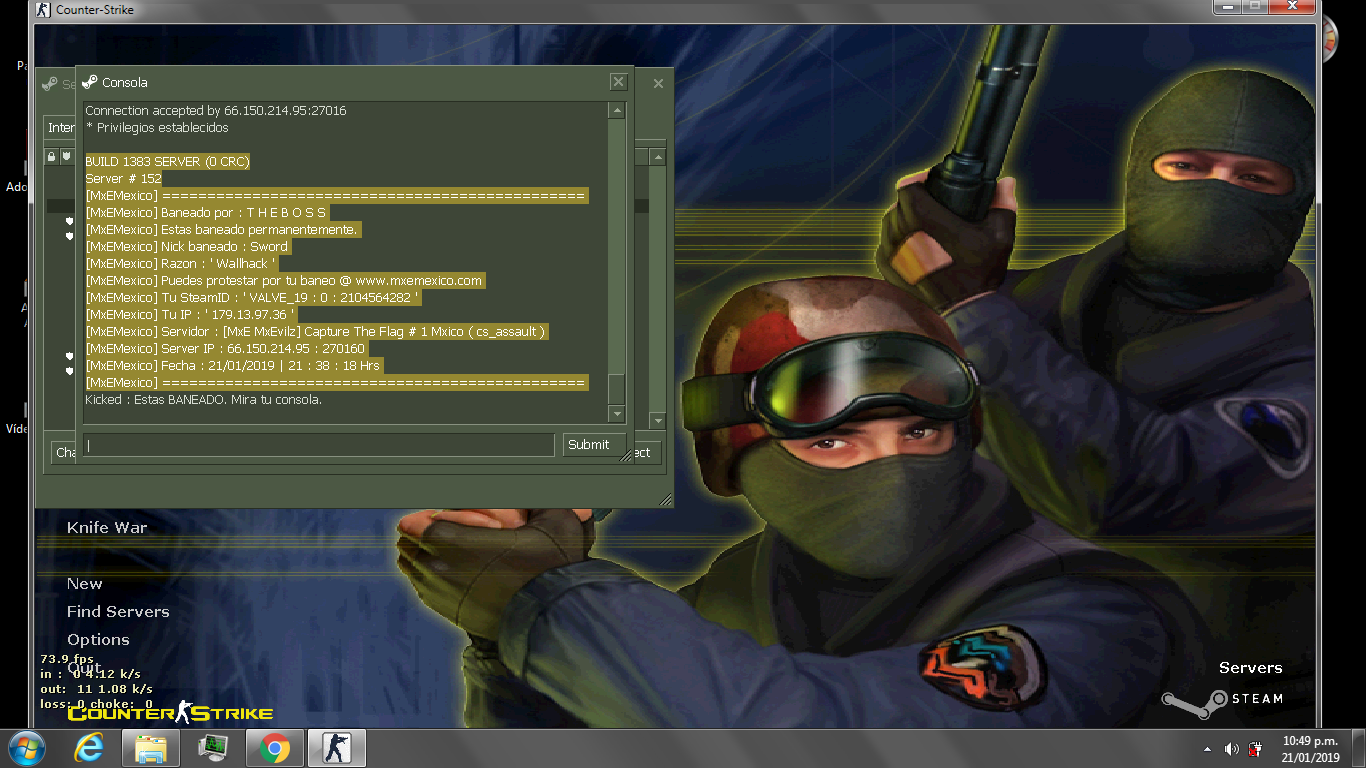Viewport: 1366px width, 768px height.
Task: Click the '* Privilegios establecidos' line
Action: coord(157,128)
